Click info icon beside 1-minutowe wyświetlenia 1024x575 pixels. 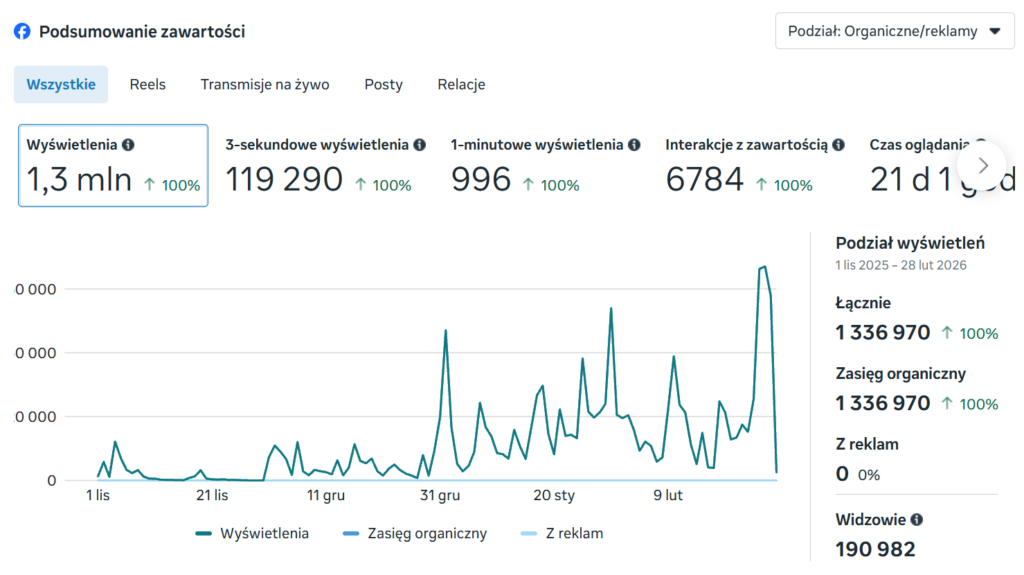coord(634,145)
